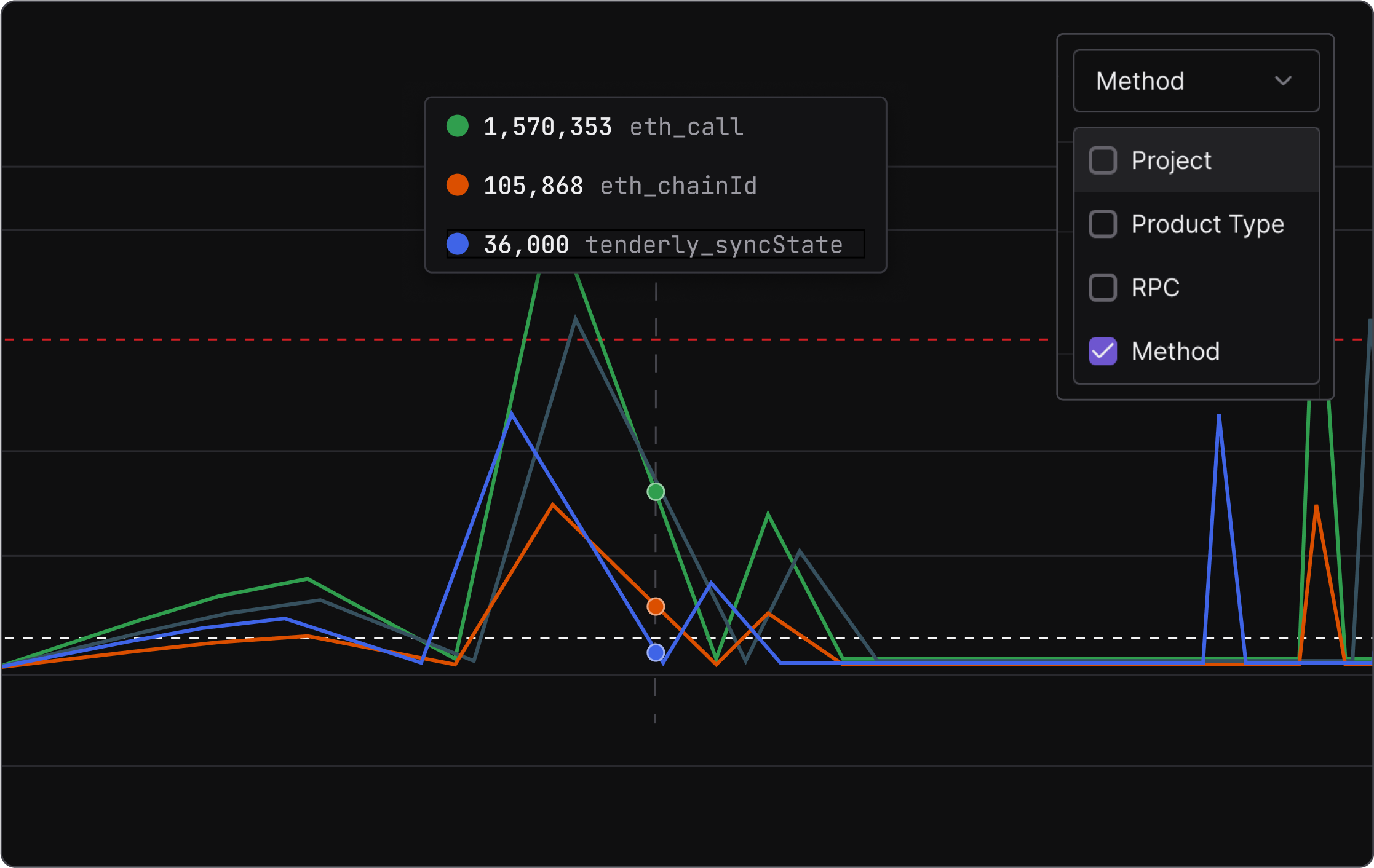Click the Method label in the dropdown header
The width and height of the screenshot is (1374, 868).
click(1140, 81)
